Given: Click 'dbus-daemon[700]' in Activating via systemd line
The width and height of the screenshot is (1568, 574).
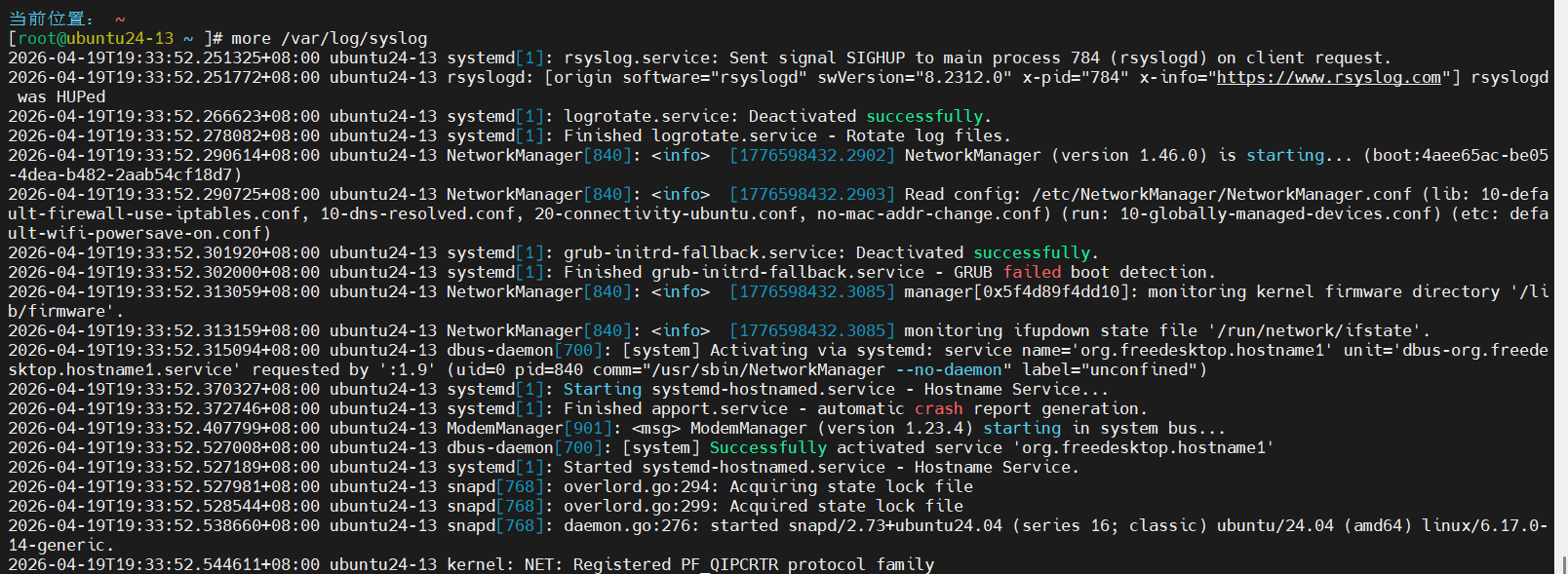Looking at the screenshot, I should coord(525,351).
